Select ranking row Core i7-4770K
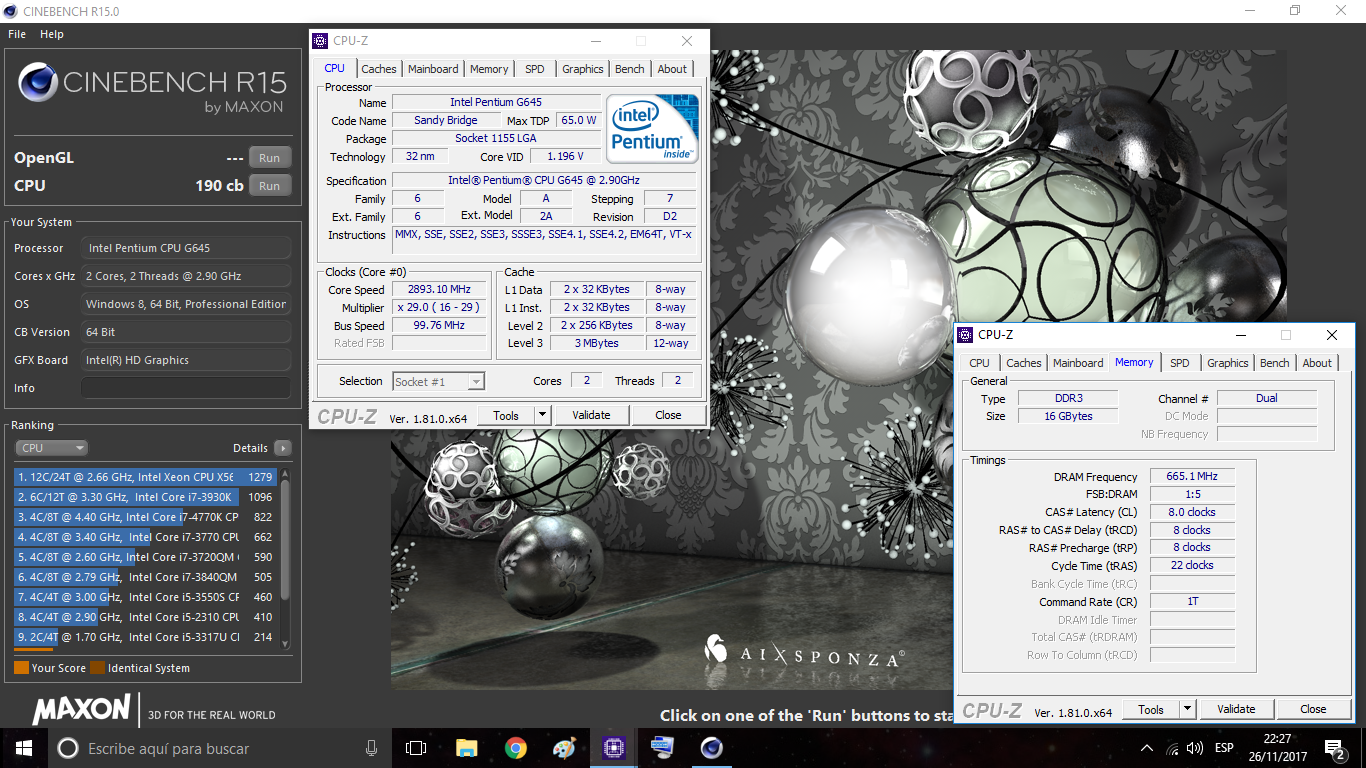The image size is (1366, 768). click(145, 517)
